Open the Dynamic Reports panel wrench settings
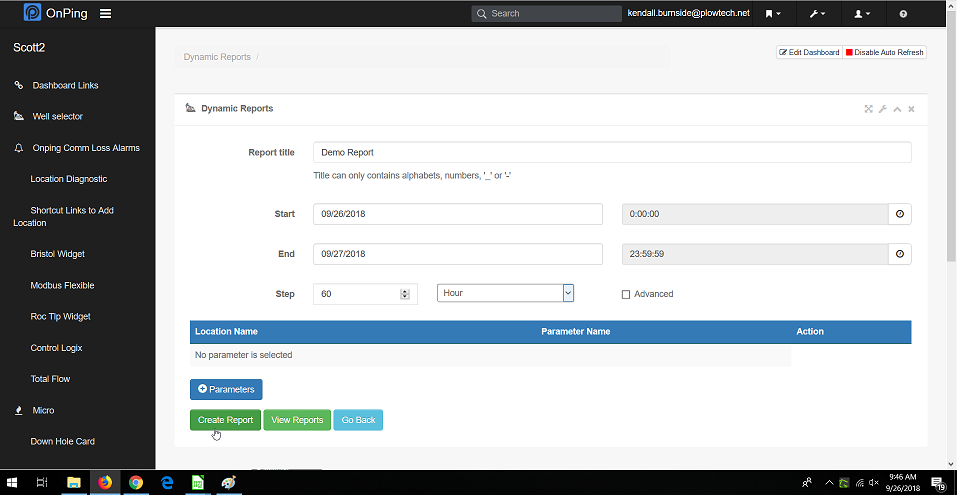Screen dimensions: 957x495 coord(883,109)
